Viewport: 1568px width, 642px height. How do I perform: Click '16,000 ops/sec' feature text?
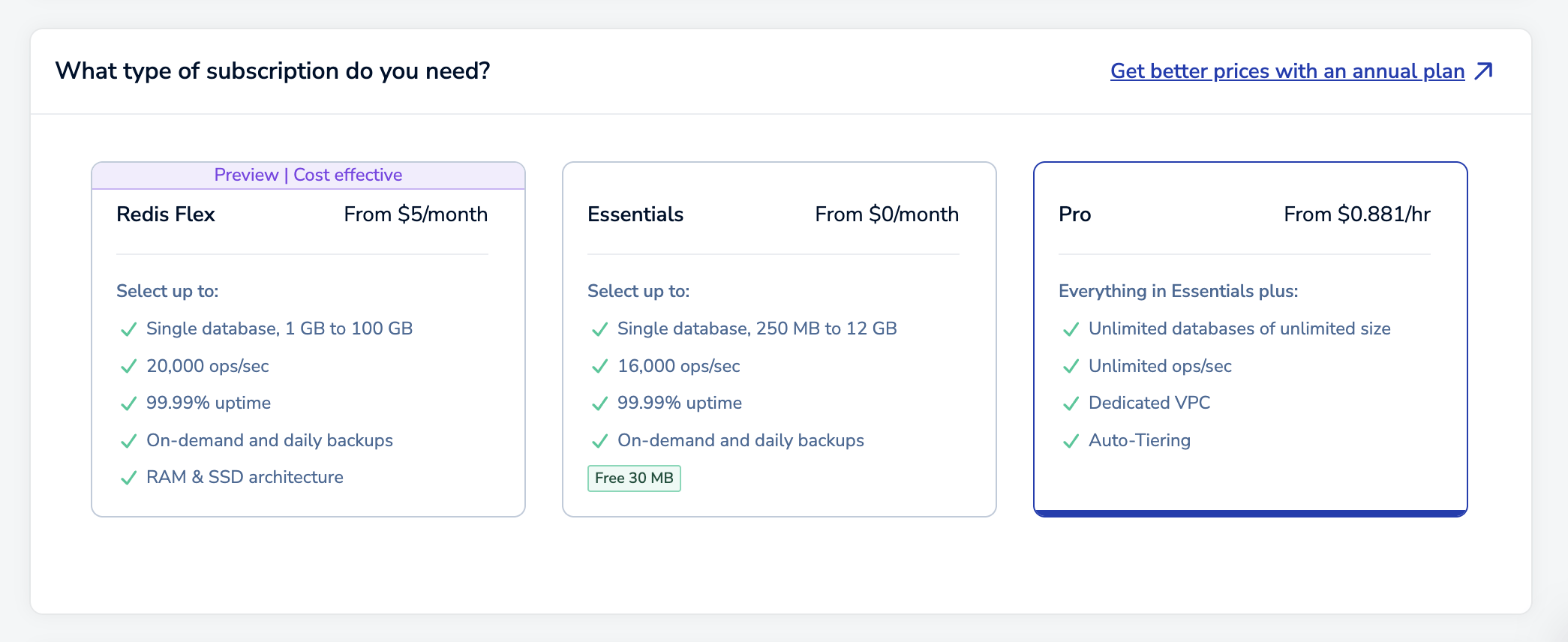click(x=679, y=366)
